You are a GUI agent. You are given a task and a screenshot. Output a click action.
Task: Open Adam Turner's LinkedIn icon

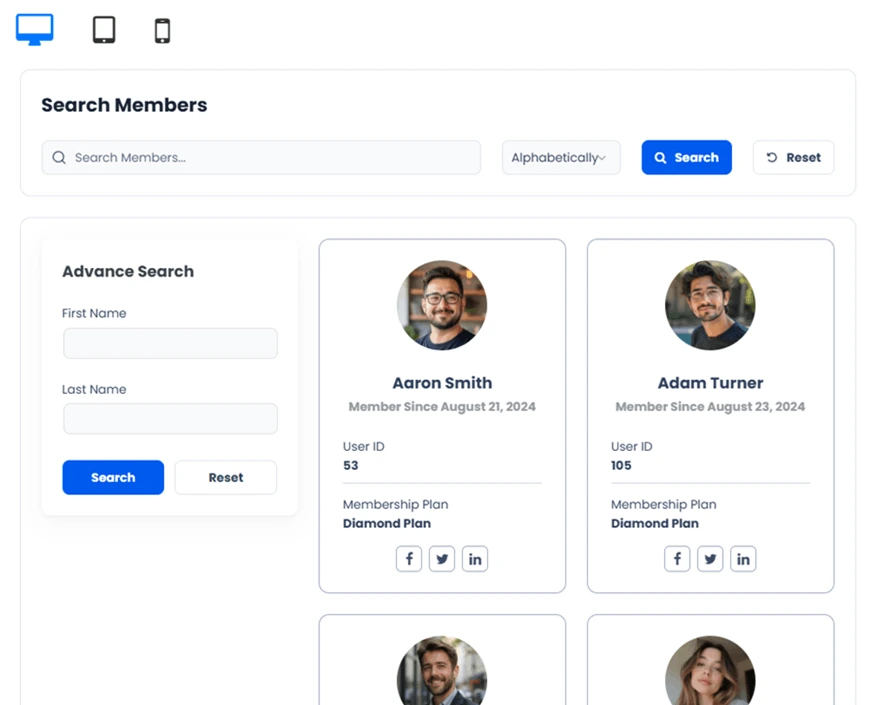click(743, 559)
